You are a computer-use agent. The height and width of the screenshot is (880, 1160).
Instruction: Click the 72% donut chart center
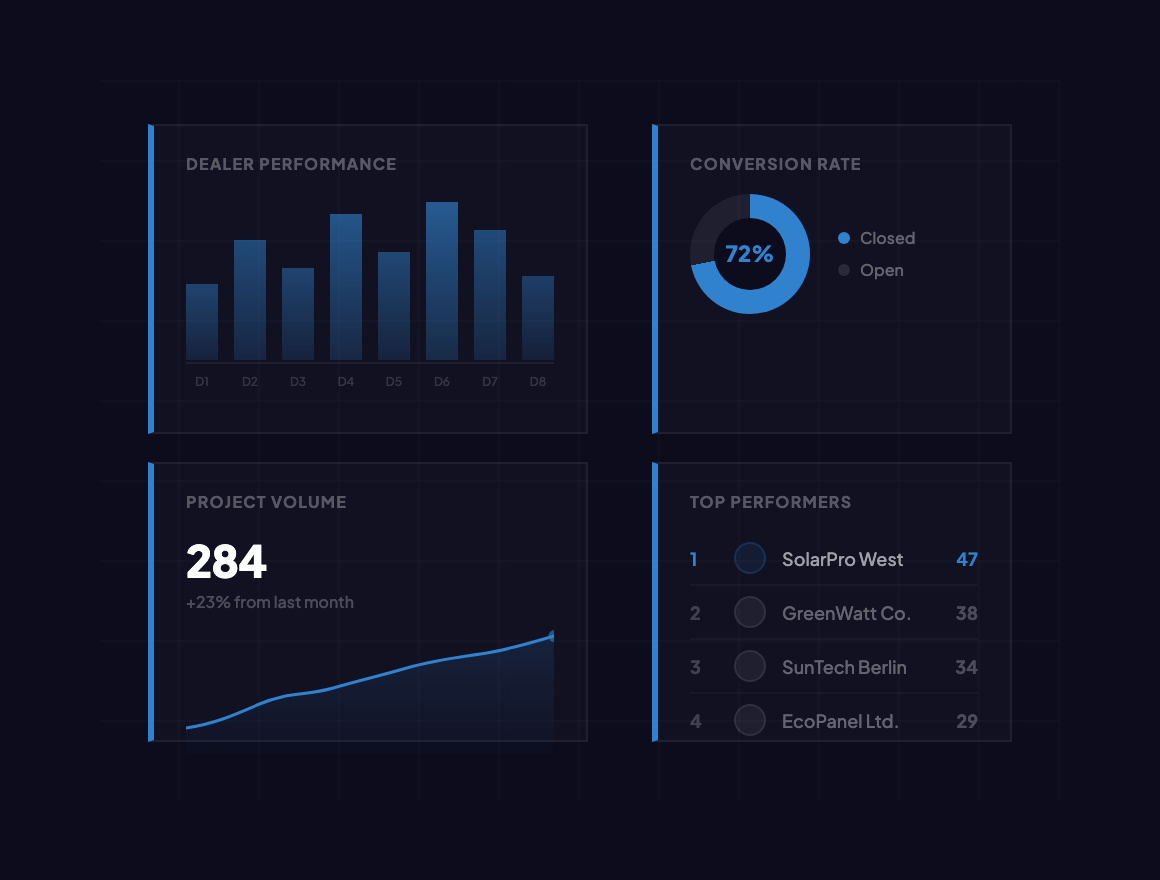click(750, 255)
